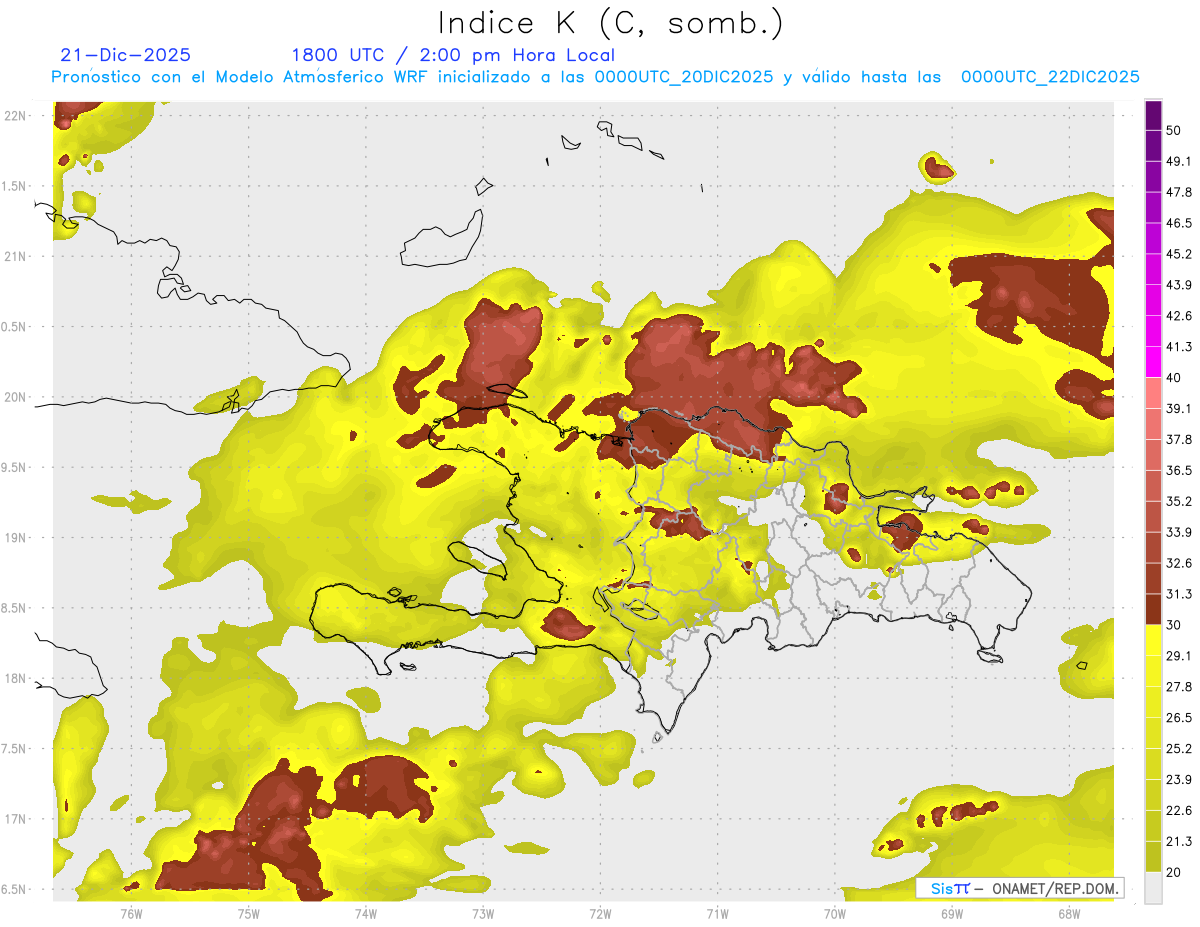Screen dimensions: 1200x927
Task: Click the "47.8" color scale value
Action: coord(1179,192)
